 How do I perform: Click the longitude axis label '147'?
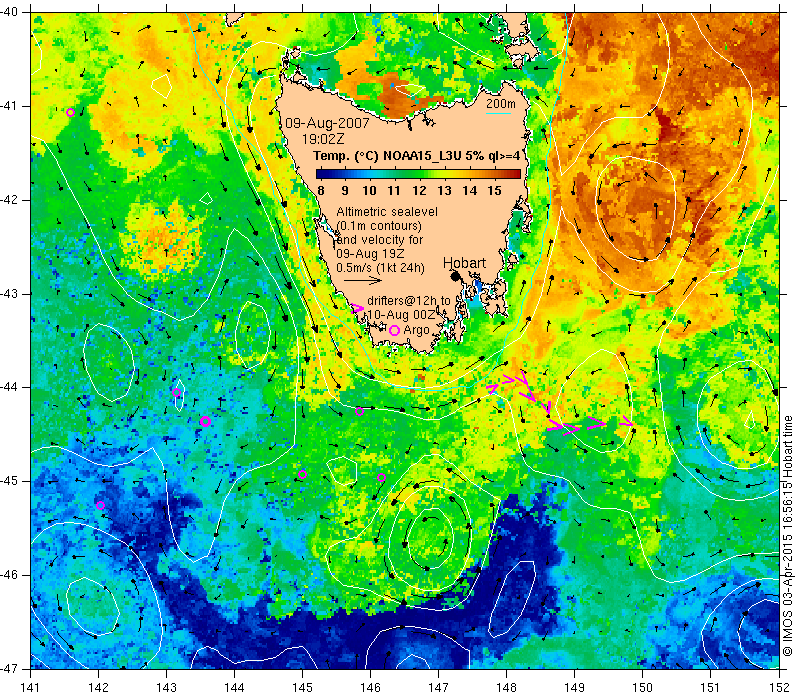[438, 687]
